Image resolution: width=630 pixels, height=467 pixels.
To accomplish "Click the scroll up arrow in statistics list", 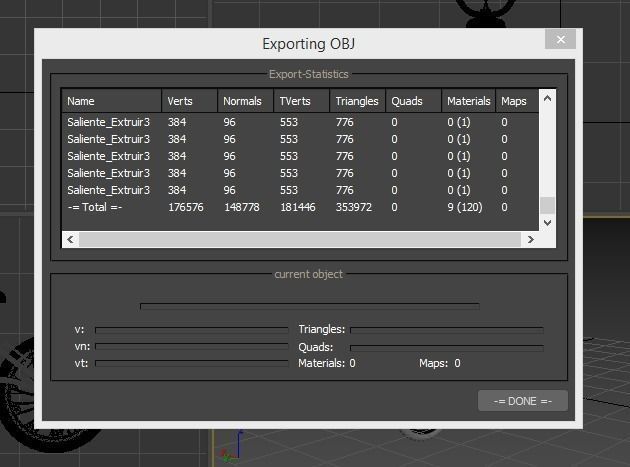I will (547, 98).
